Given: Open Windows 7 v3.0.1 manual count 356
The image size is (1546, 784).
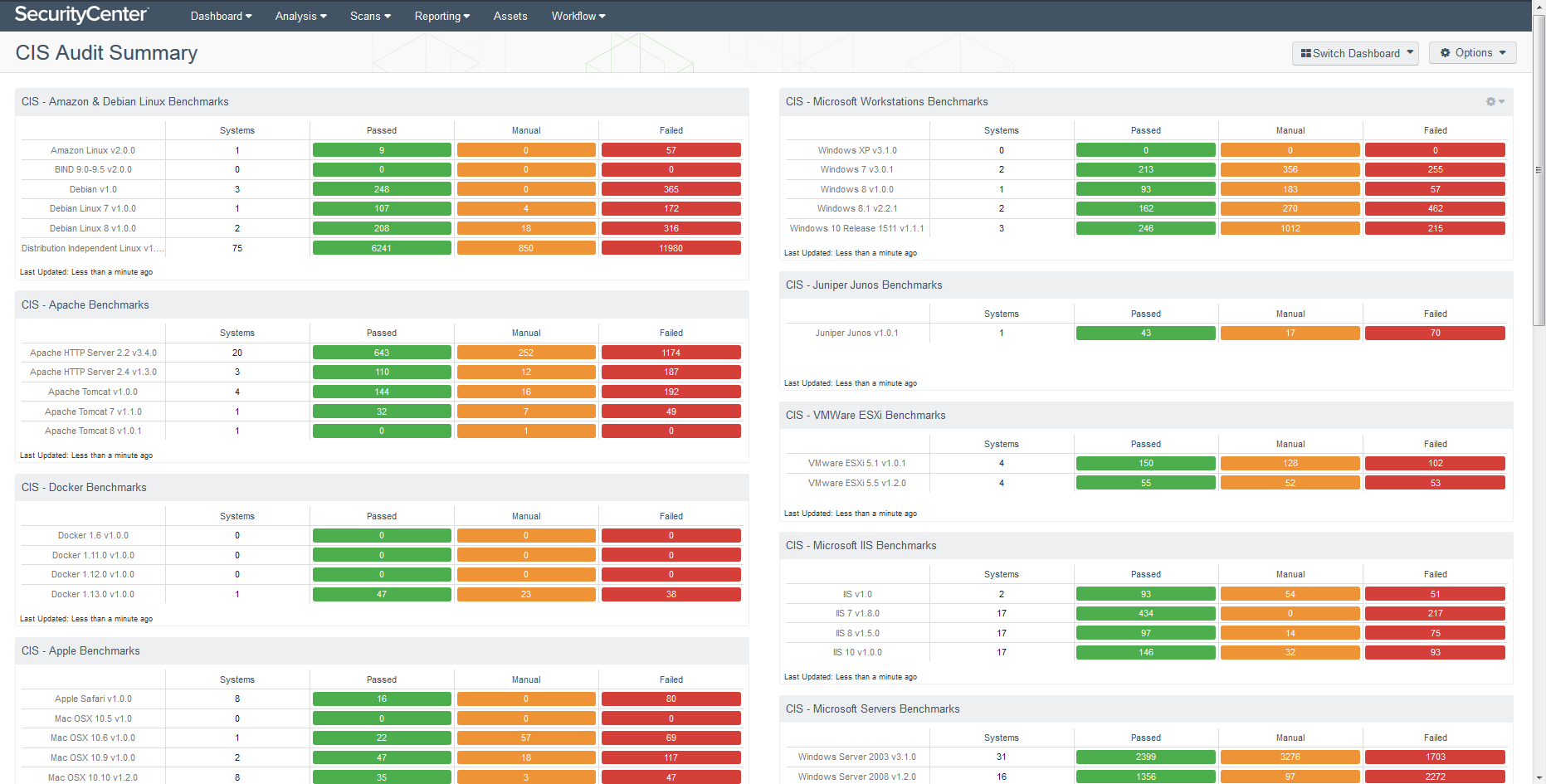Looking at the screenshot, I should [x=1290, y=169].
